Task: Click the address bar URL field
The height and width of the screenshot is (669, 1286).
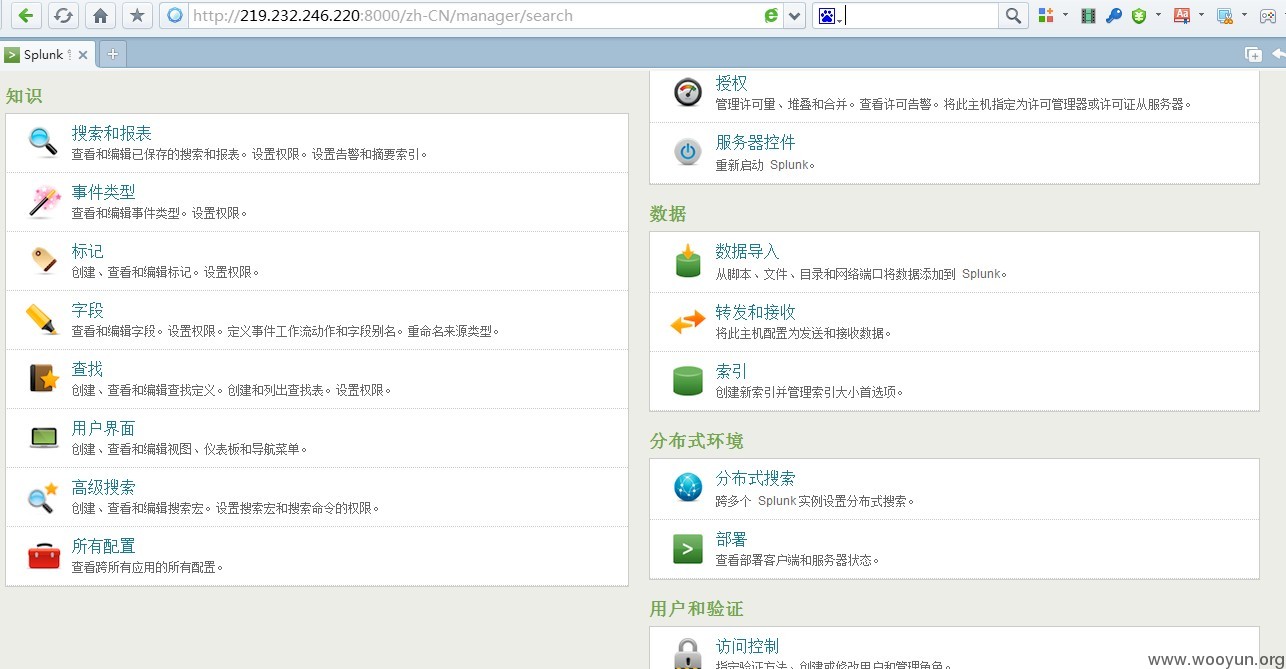Action: click(x=472, y=15)
